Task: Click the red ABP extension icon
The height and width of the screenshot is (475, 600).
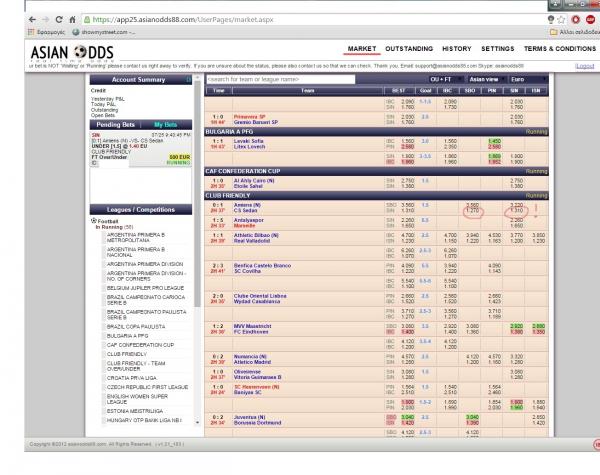Action: pyautogui.click(x=590, y=20)
